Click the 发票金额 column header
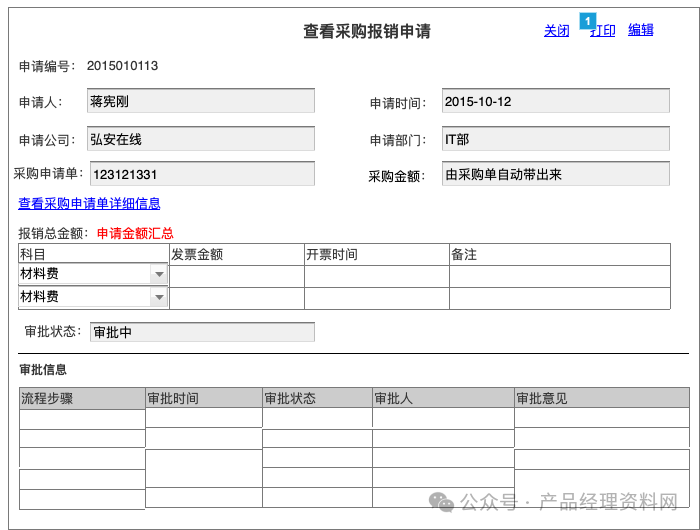The image size is (700, 530). pos(237,255)
